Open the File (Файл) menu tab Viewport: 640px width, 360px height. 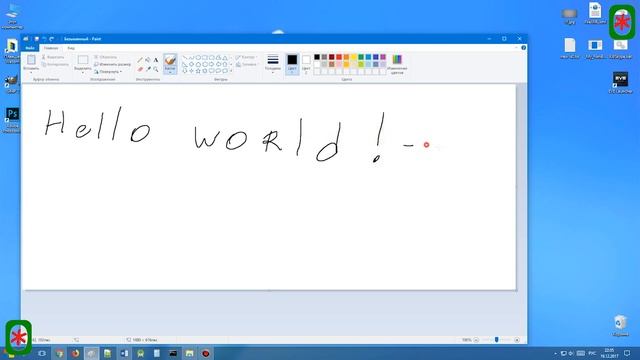[30, 48]
